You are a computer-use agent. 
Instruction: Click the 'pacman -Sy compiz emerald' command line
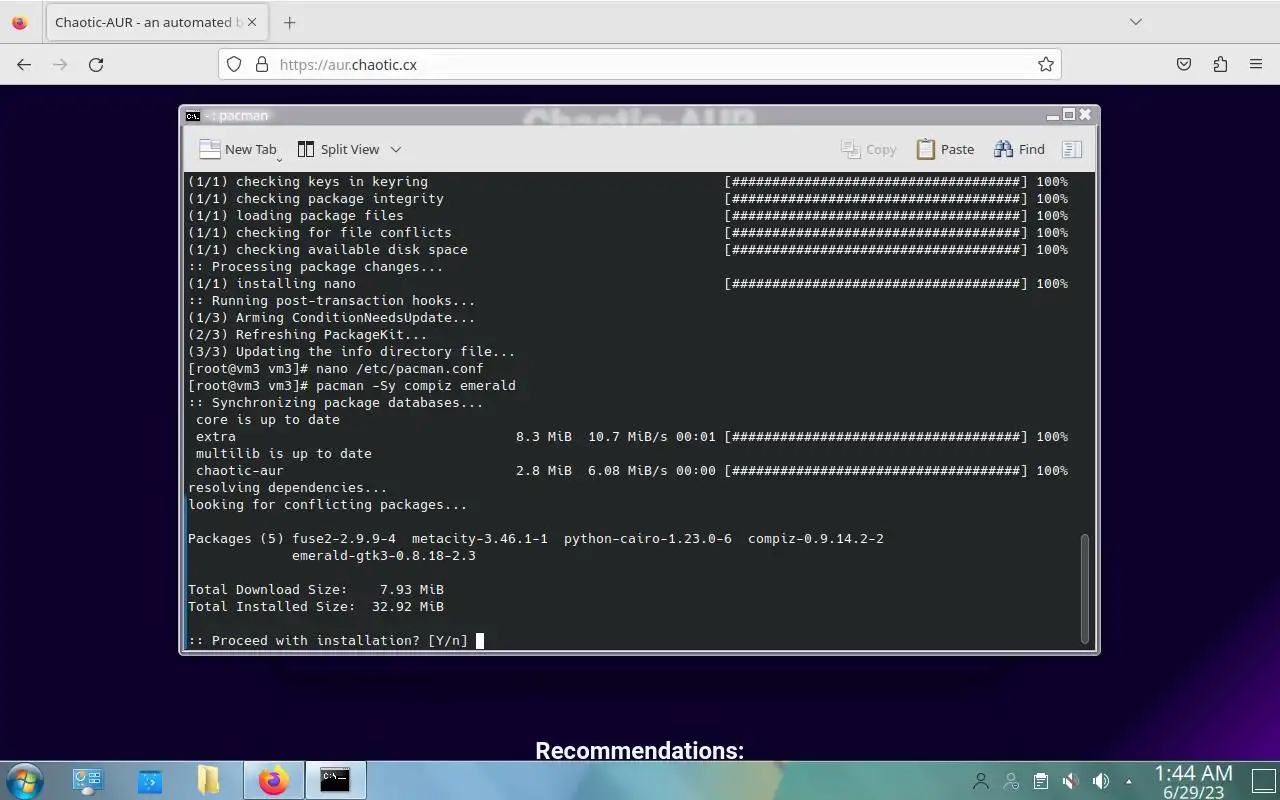pos(352,385)
